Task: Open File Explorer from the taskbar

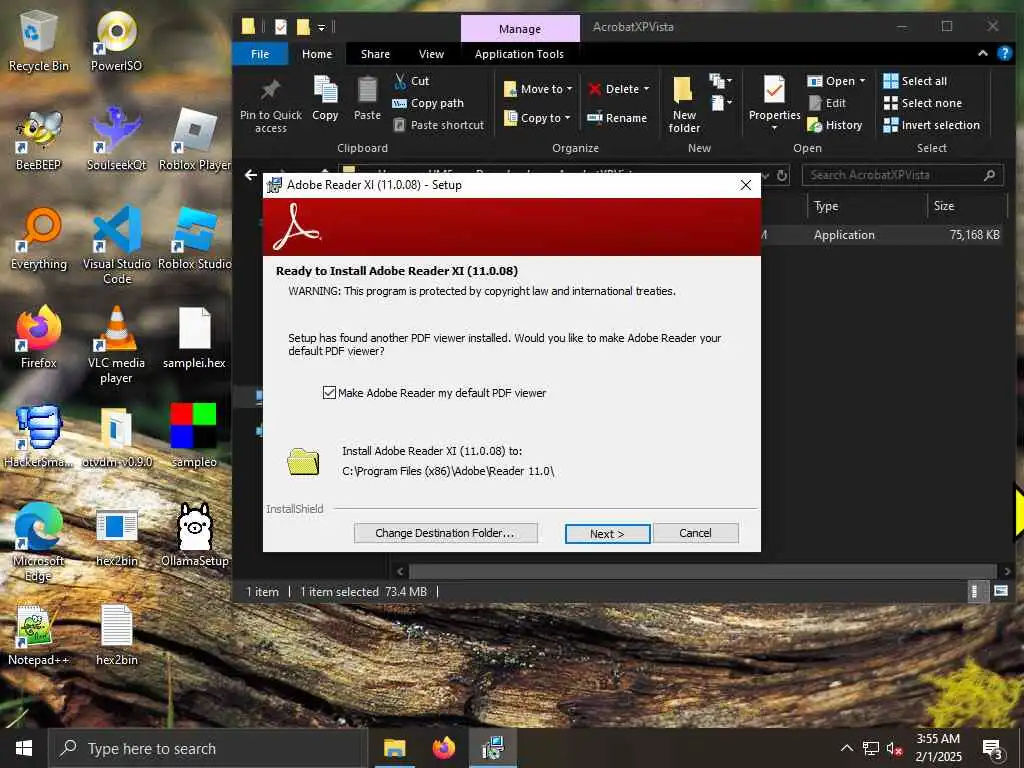Action: 394,748
